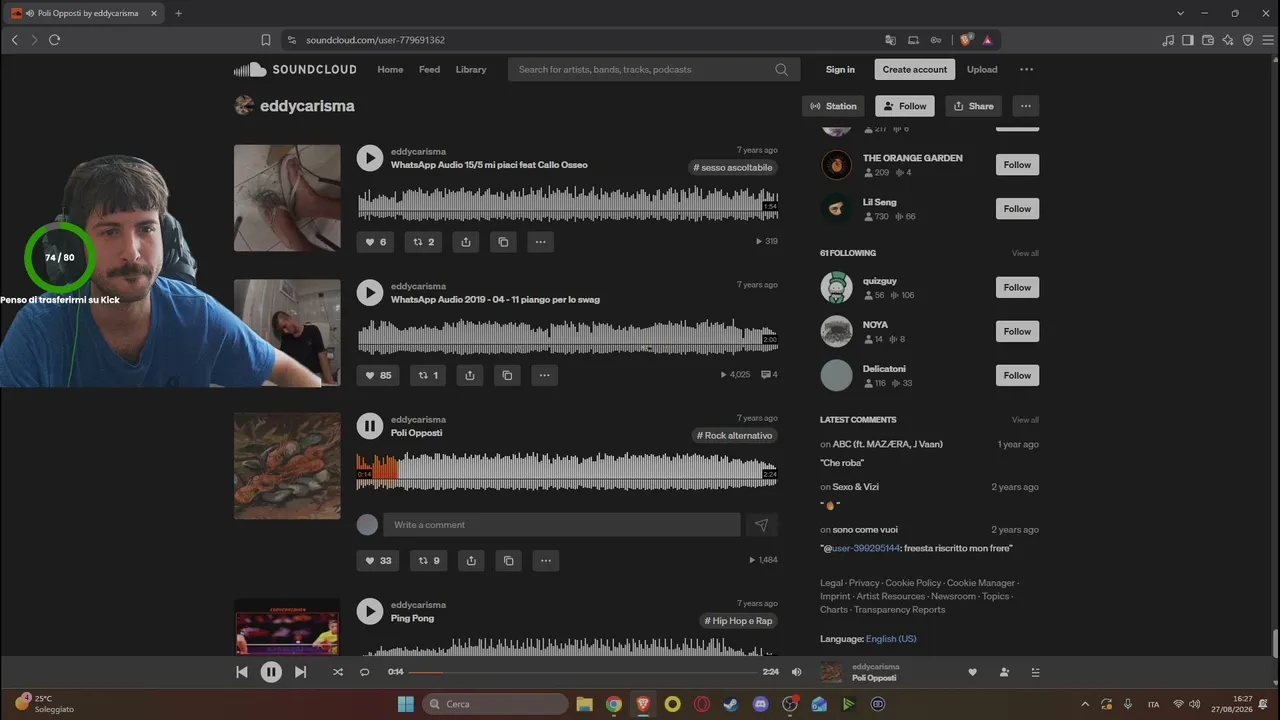Open Feed in SoundCloud navigation
This screenshot has height=720, width=1280.
[x=430, y=70]
